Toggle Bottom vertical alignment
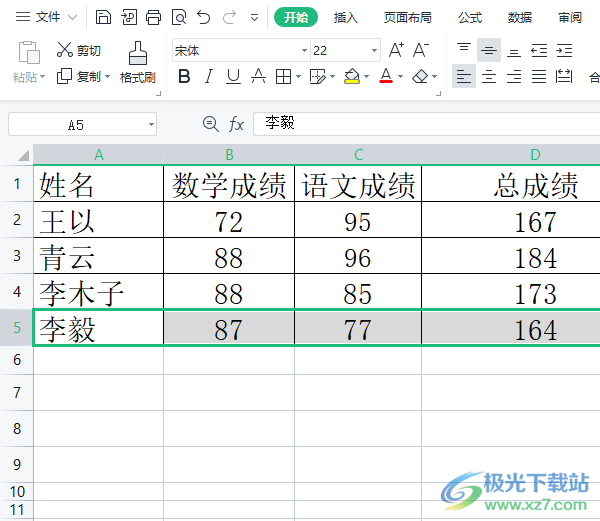This screenshot has width=600, height=521. pos(514,50)
